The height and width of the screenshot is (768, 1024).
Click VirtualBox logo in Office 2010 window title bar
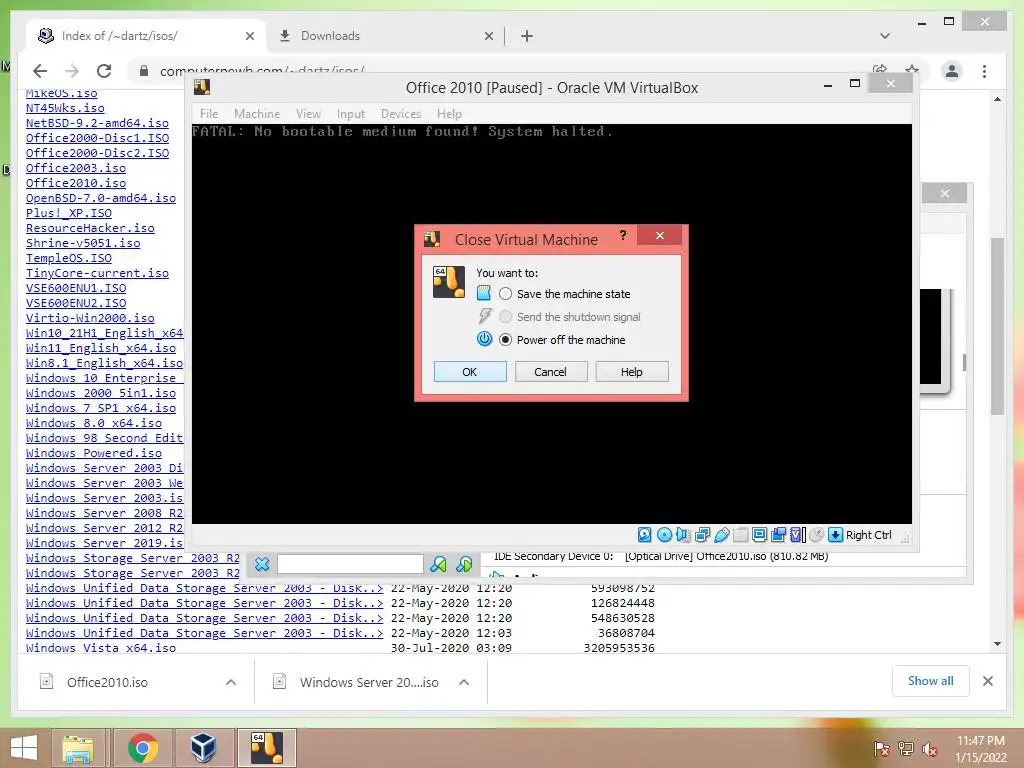(x=202, y=87)
